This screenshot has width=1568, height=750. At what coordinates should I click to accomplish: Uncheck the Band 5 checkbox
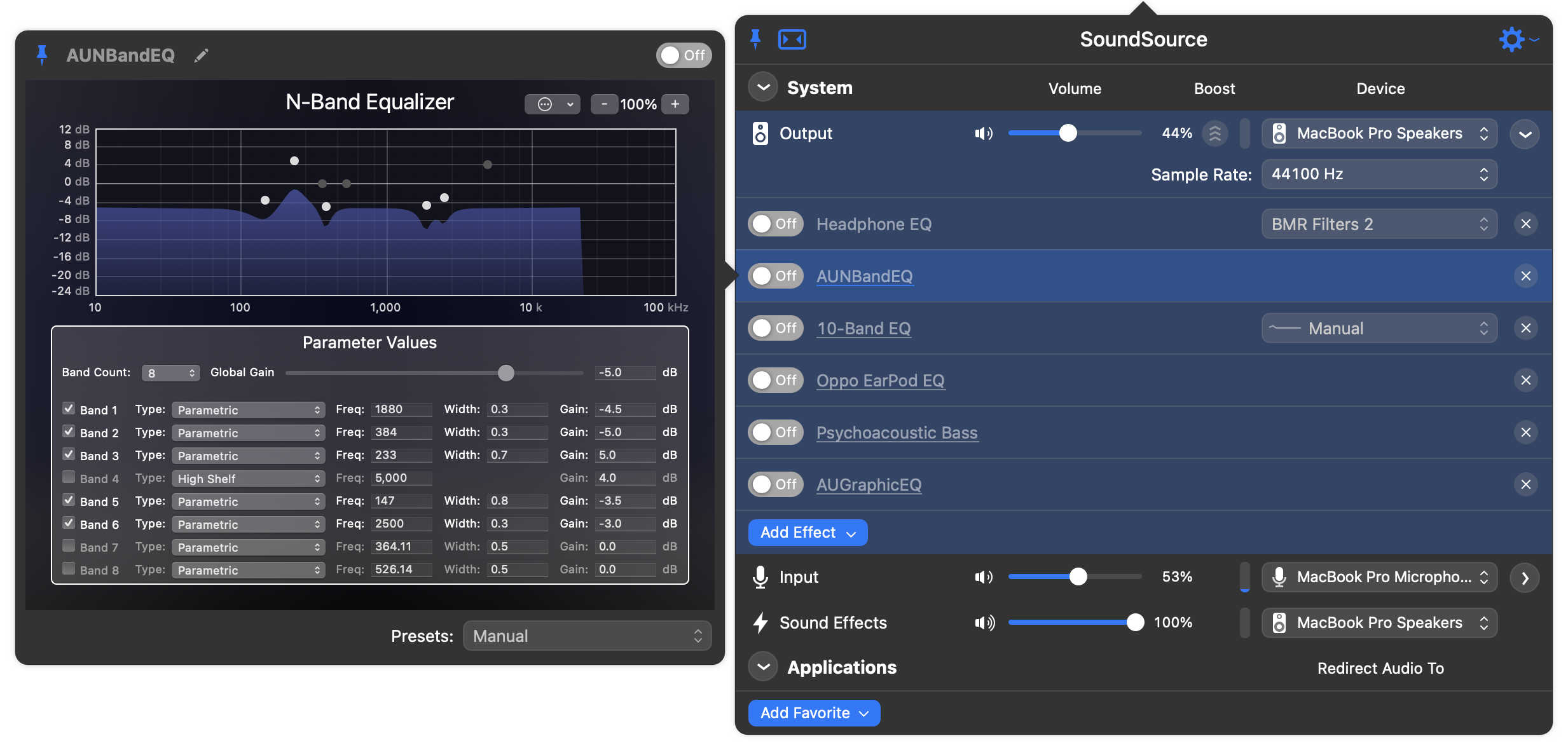point(69,500)
